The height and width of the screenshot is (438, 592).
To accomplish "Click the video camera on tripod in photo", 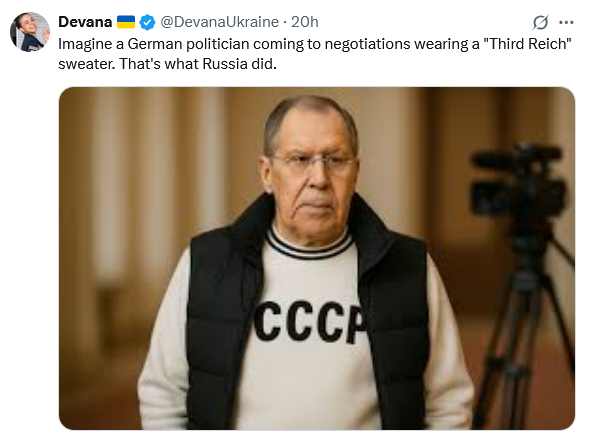I will (x=519, y=181).
